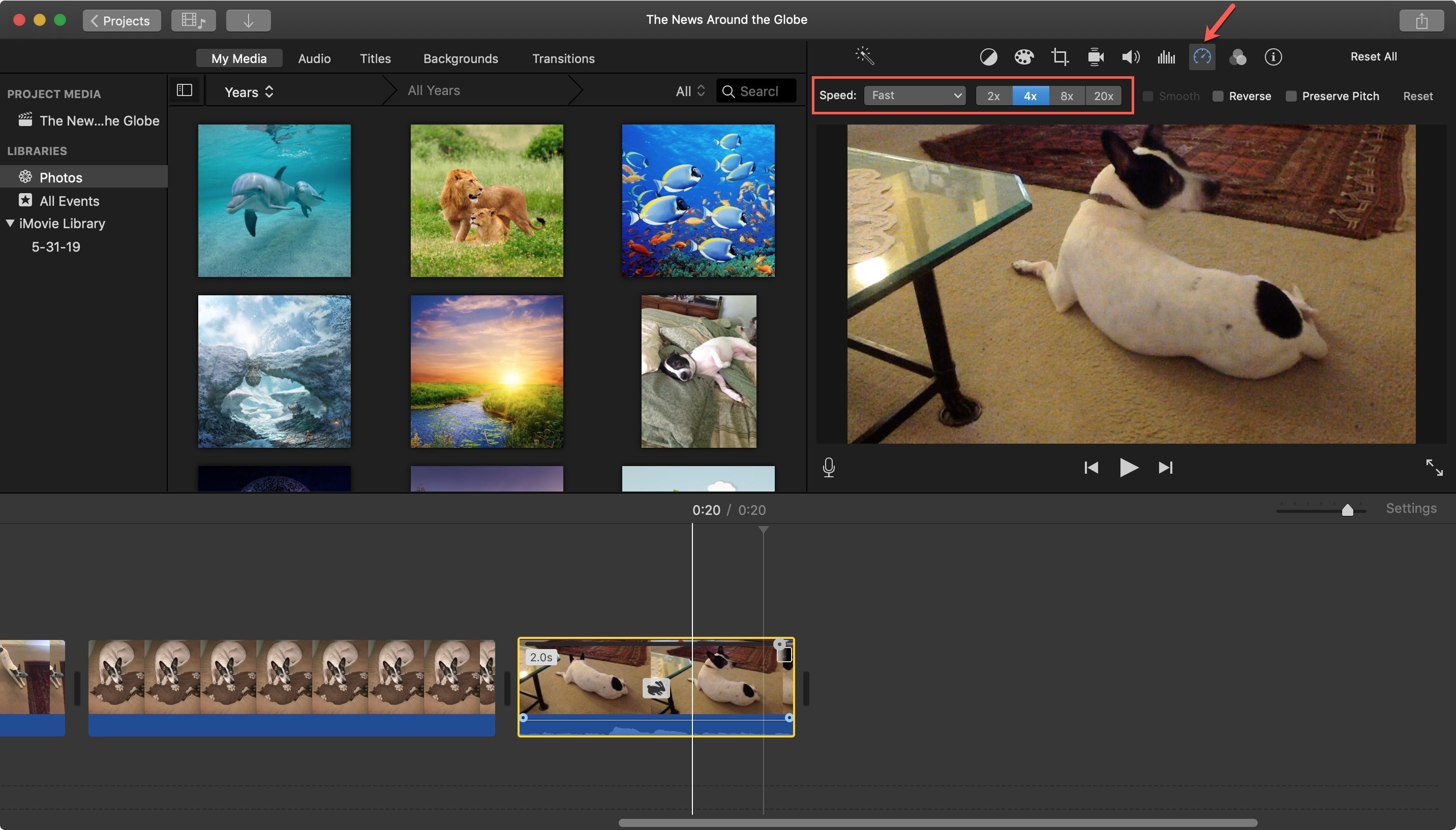1456x830 pixels.
Task: Select the Color Correction tool icon
Action: coord(1022,57)
